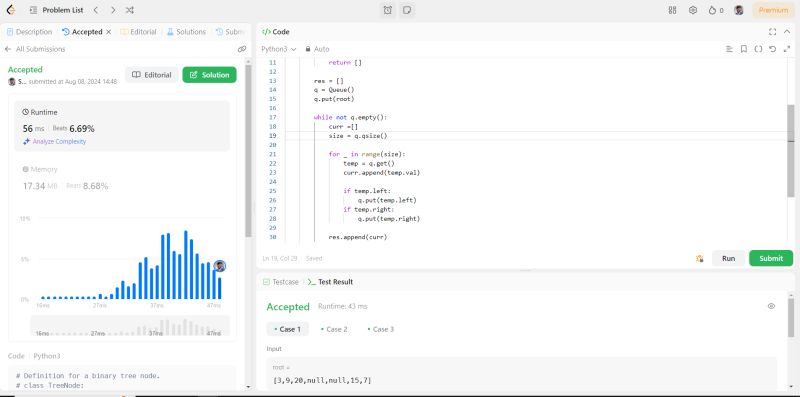Reset code with the undo arrow icon
Screen dimensions: 800x397
tap(772, 49)
